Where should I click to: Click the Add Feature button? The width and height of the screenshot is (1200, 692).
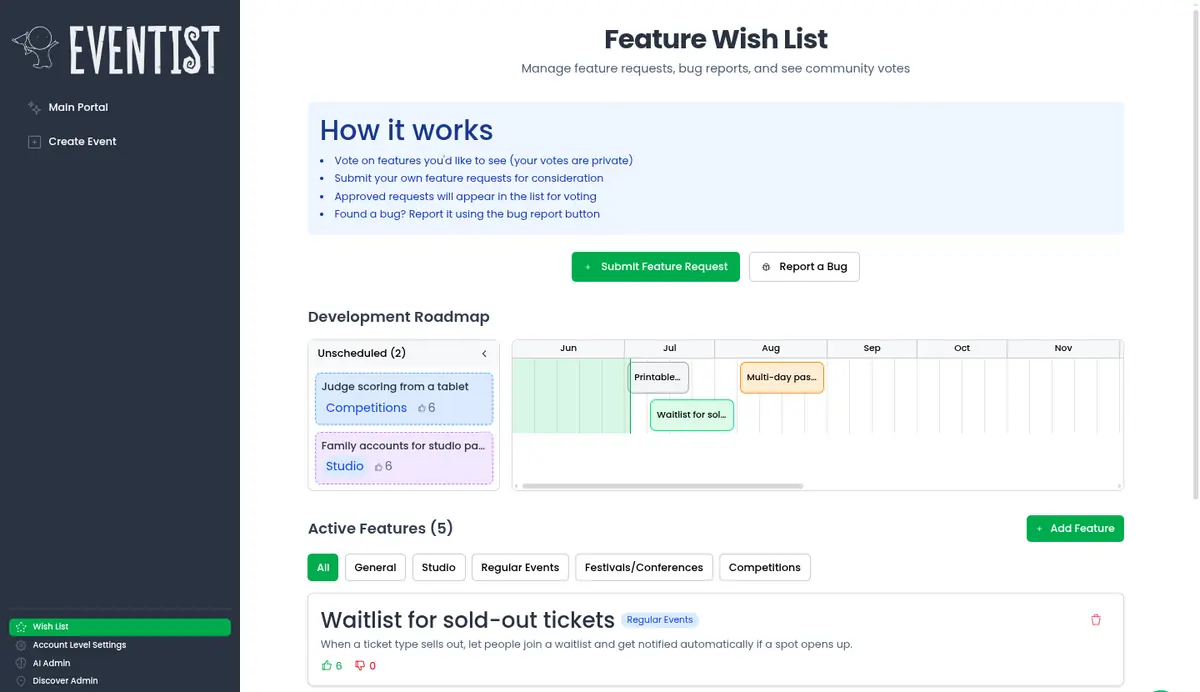(1075, 528)
